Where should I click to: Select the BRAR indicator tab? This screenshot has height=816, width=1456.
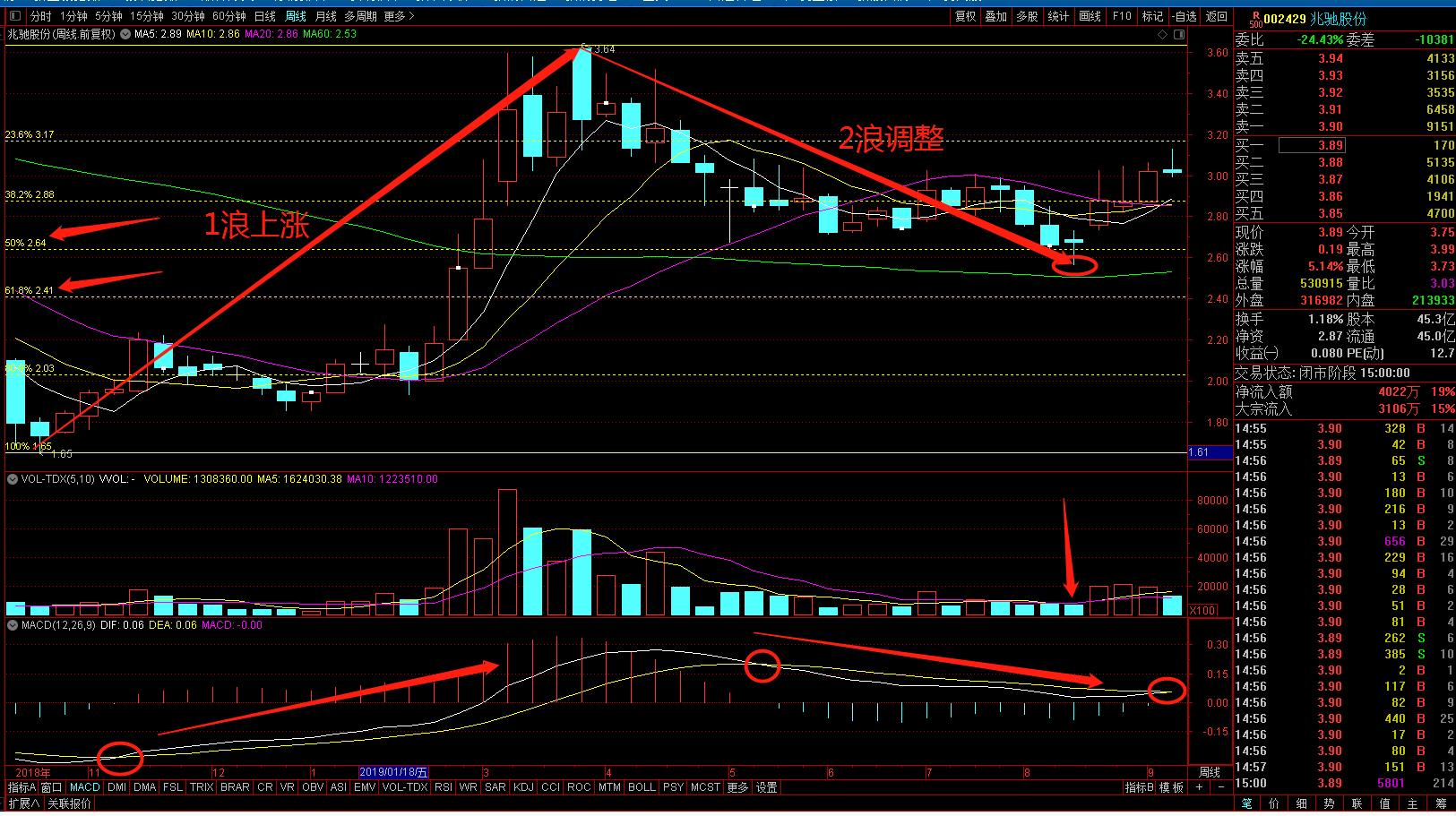coord(235,787)
